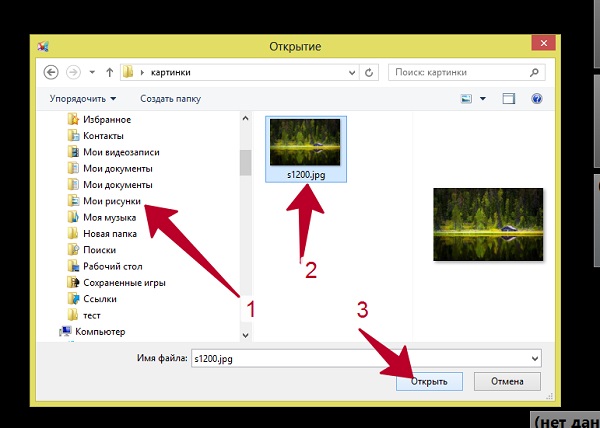
Task: Click the s1200.jpg file name label
Action: pyautogui.click(x=306, y=175)
